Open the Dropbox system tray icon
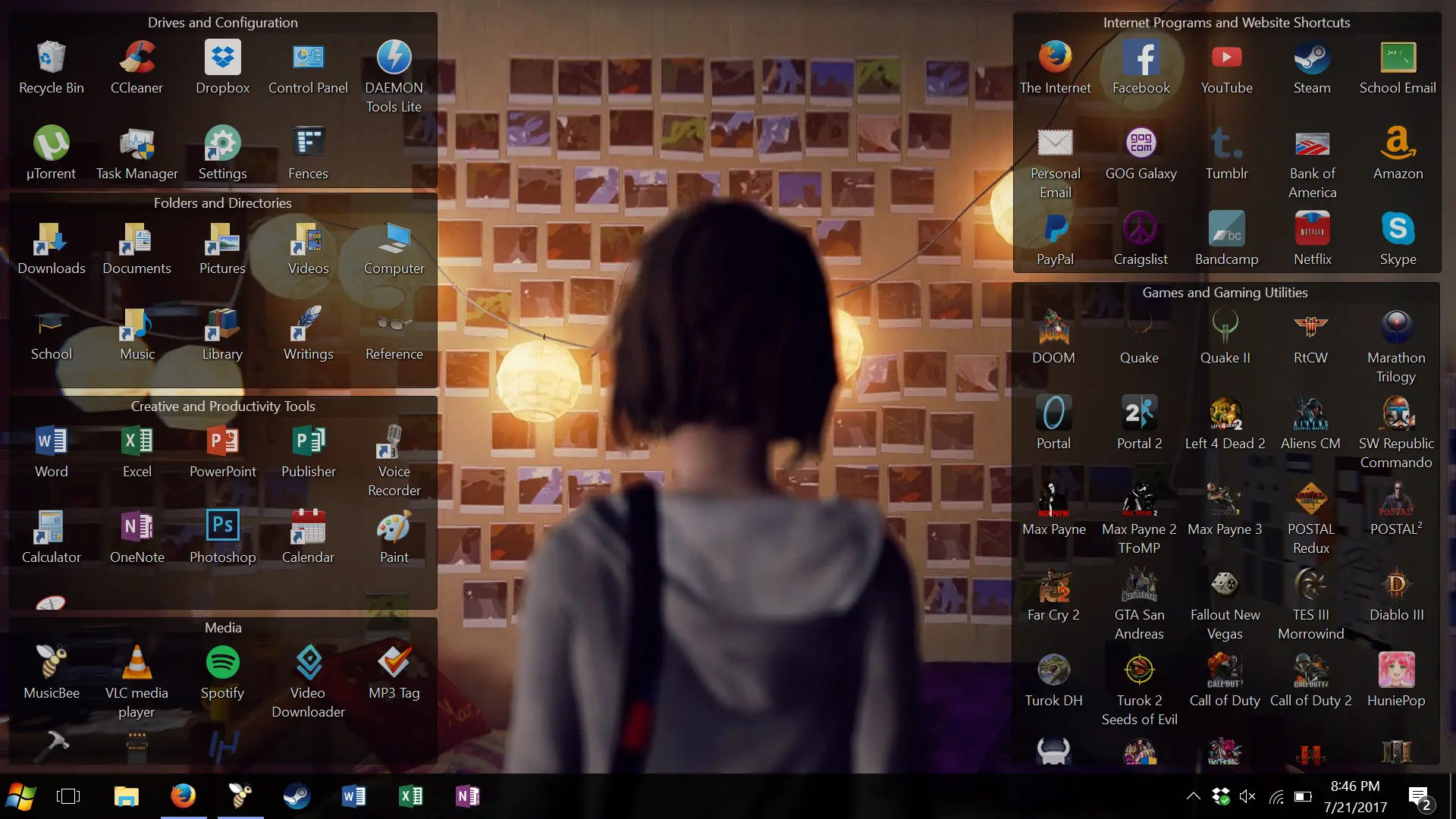 (1220, 796)
